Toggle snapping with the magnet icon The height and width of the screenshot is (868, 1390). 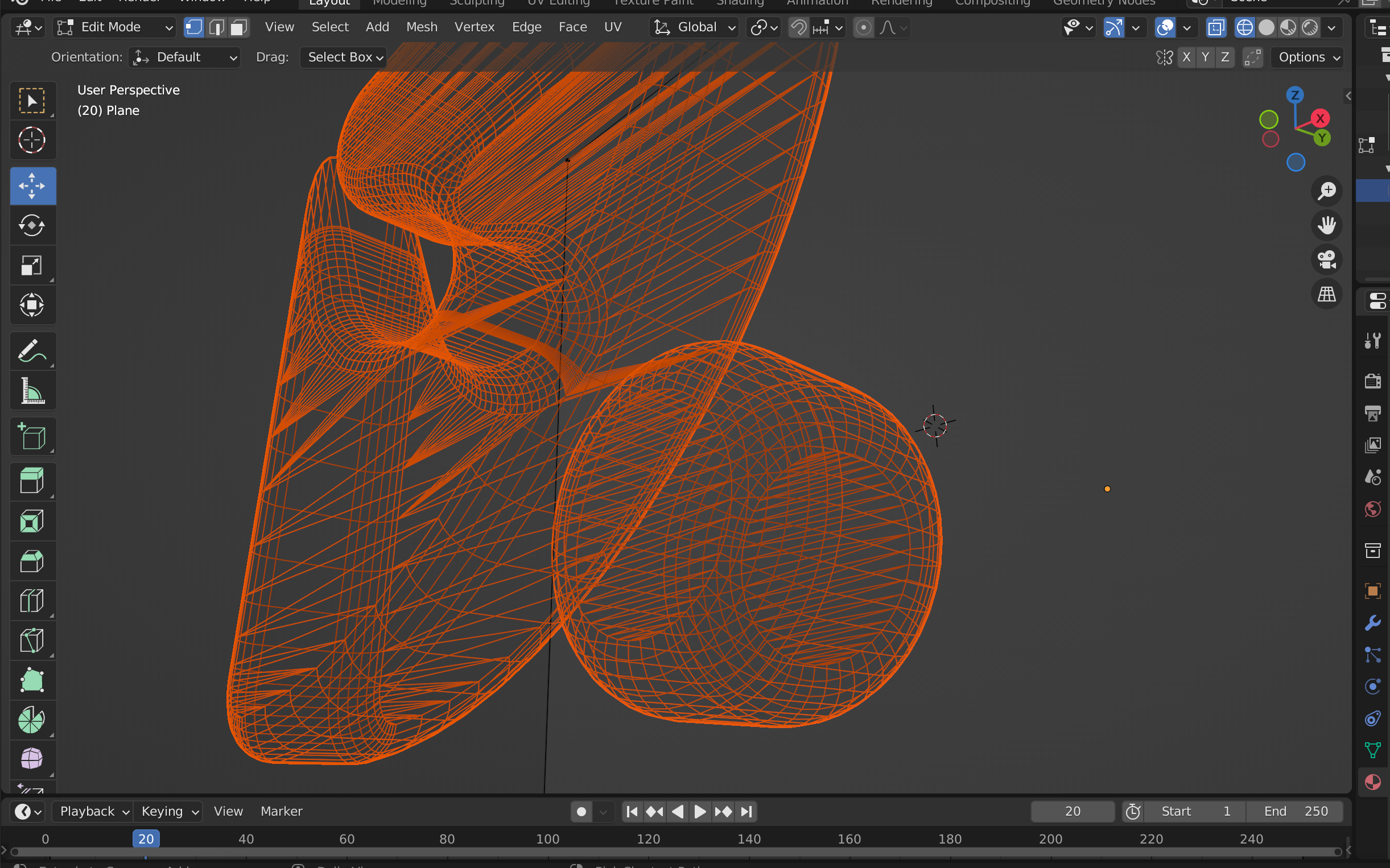pyautogui.click(x=798, y=27)
